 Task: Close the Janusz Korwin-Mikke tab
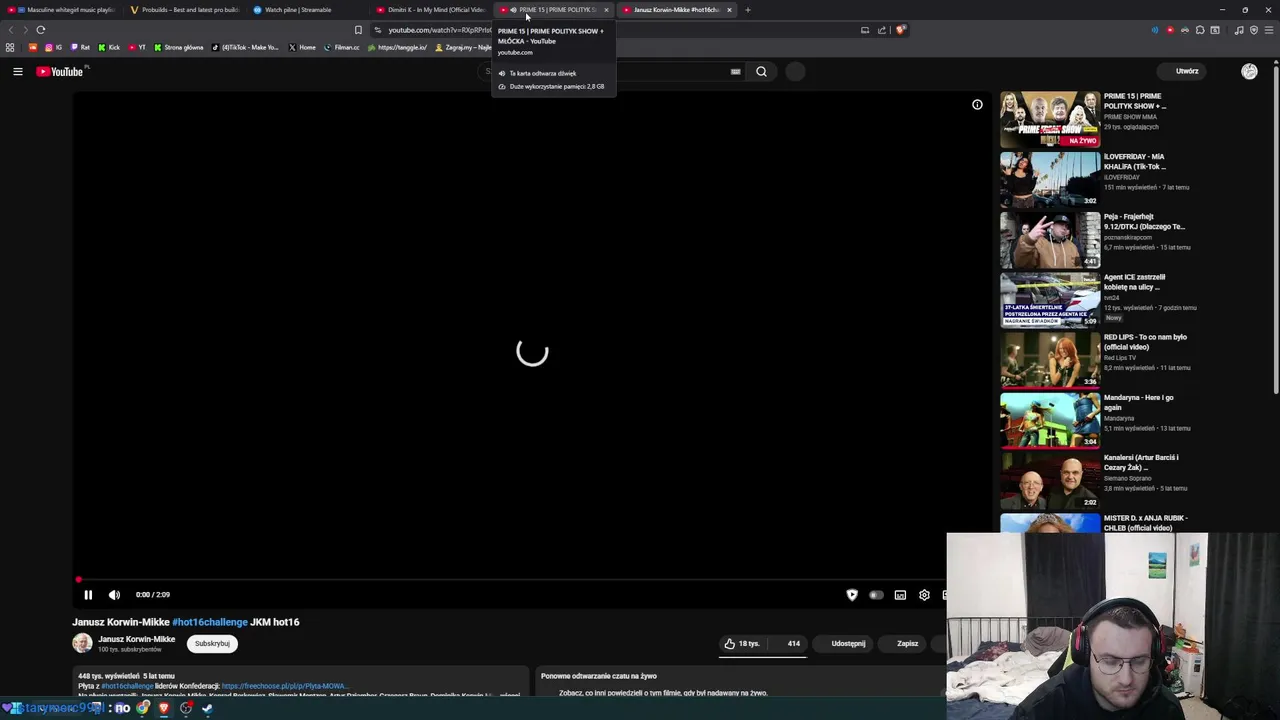click(x=729, y=10)
